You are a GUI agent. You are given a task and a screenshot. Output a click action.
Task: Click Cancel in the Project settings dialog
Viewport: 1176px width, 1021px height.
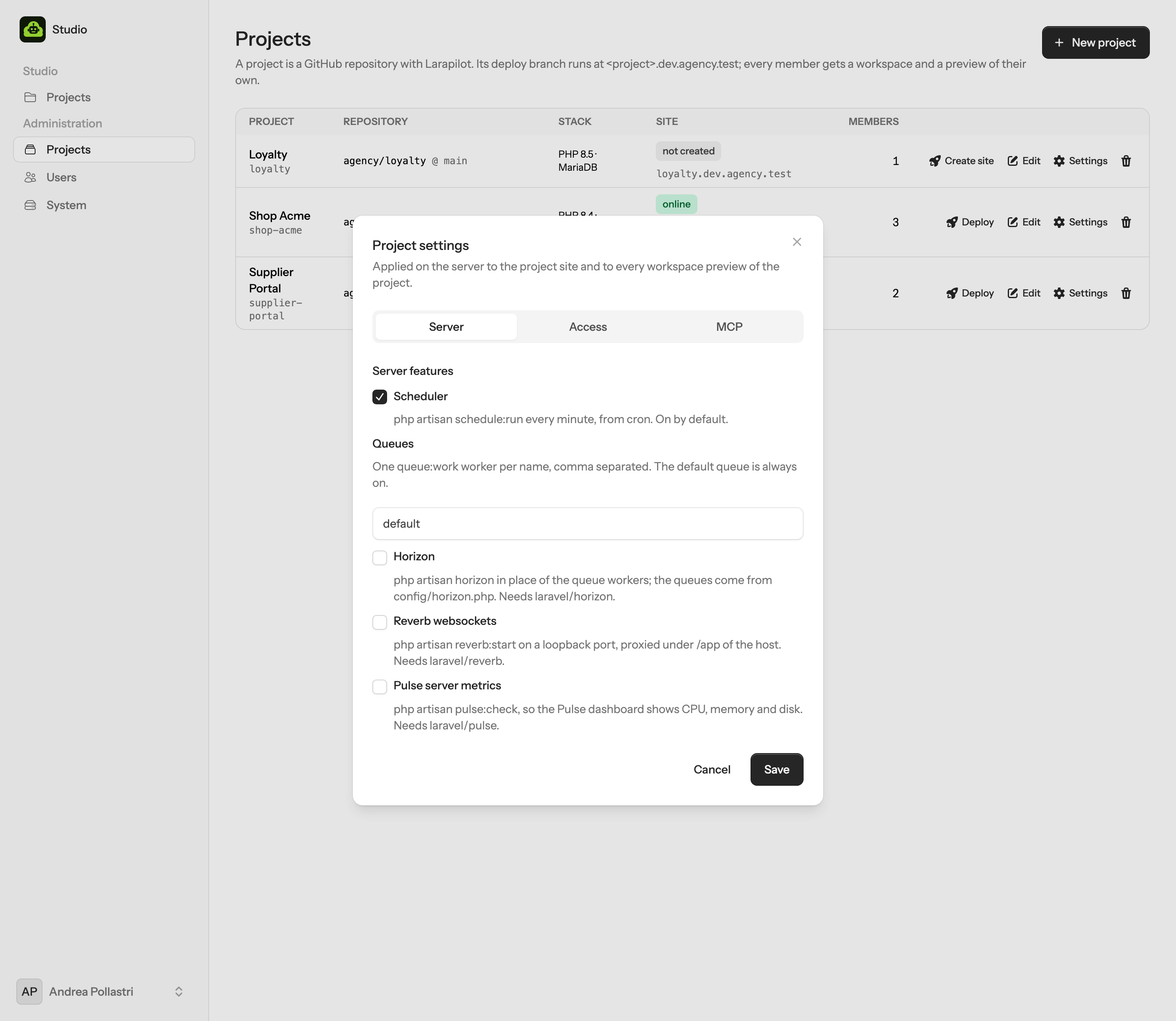click(712, 770)
